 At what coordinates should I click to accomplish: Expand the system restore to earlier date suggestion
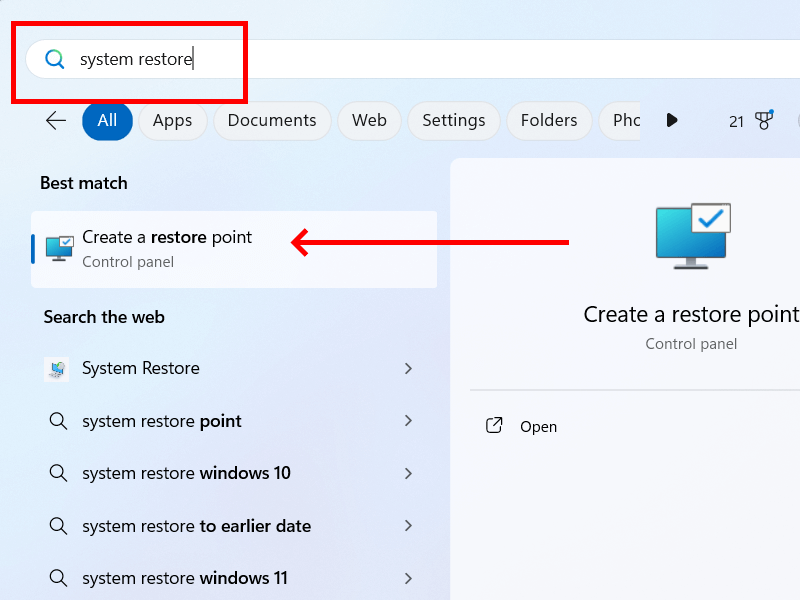409,526
